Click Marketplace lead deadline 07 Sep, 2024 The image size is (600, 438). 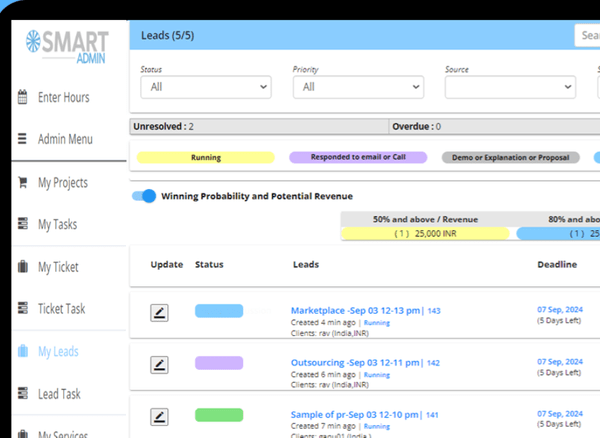tap(560, 309)
